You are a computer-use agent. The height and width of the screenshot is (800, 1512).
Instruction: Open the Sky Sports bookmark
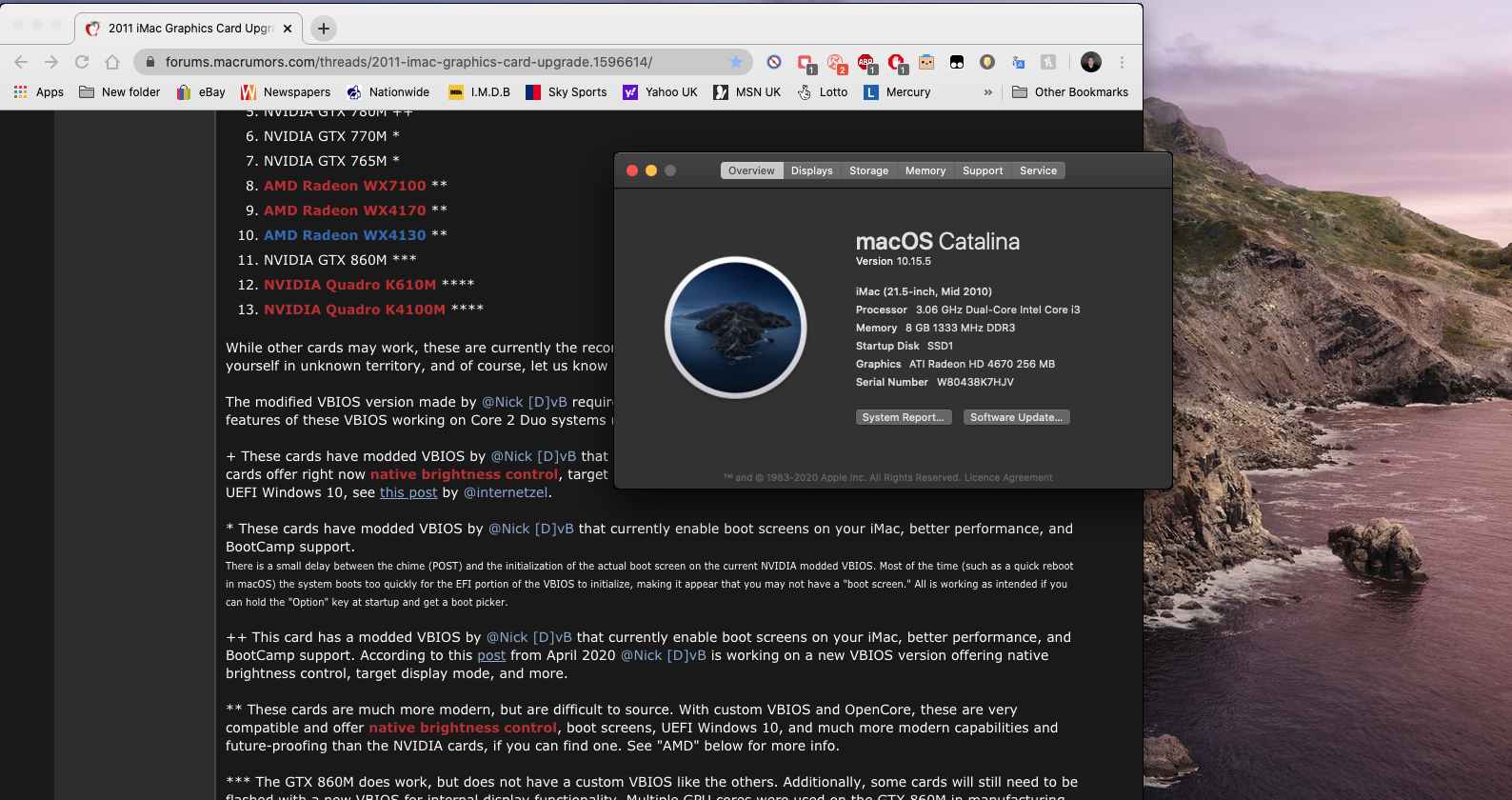(x=567, y=92)
